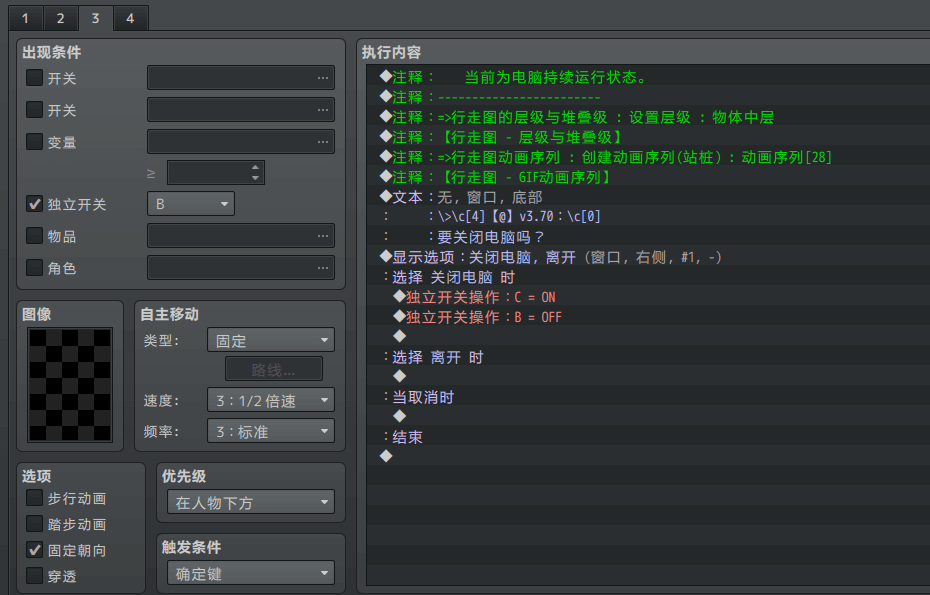The image size is (930, 595).
Task: Expand the 类型 movement type dropdown
Action: [270, 340]
